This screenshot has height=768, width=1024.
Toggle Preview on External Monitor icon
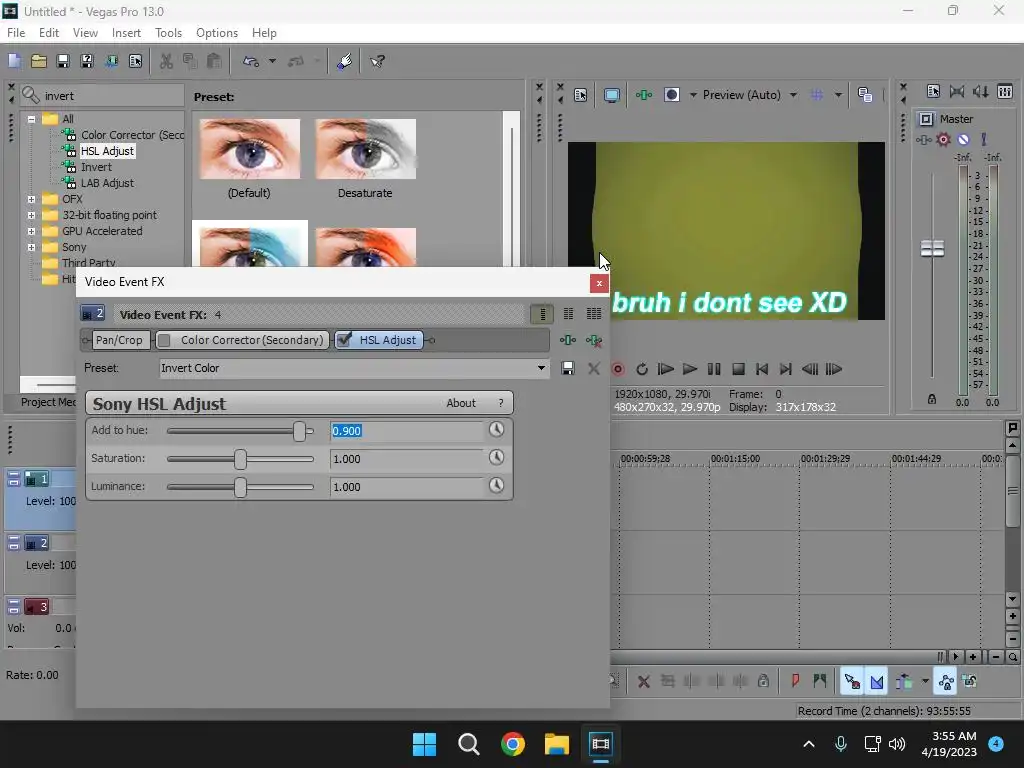(x=612, y=95)
